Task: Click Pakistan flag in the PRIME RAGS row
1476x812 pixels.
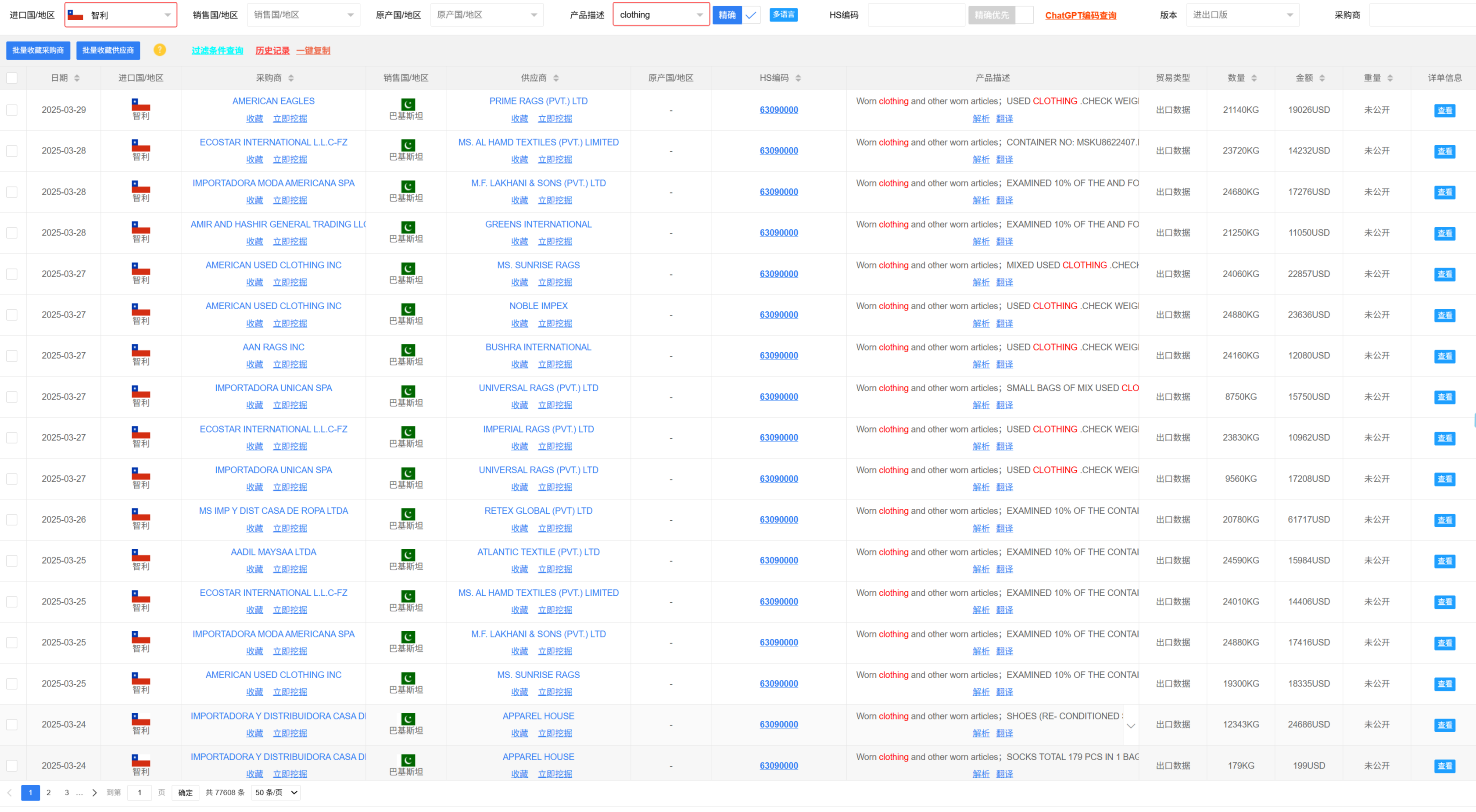Action: [408, 104]
